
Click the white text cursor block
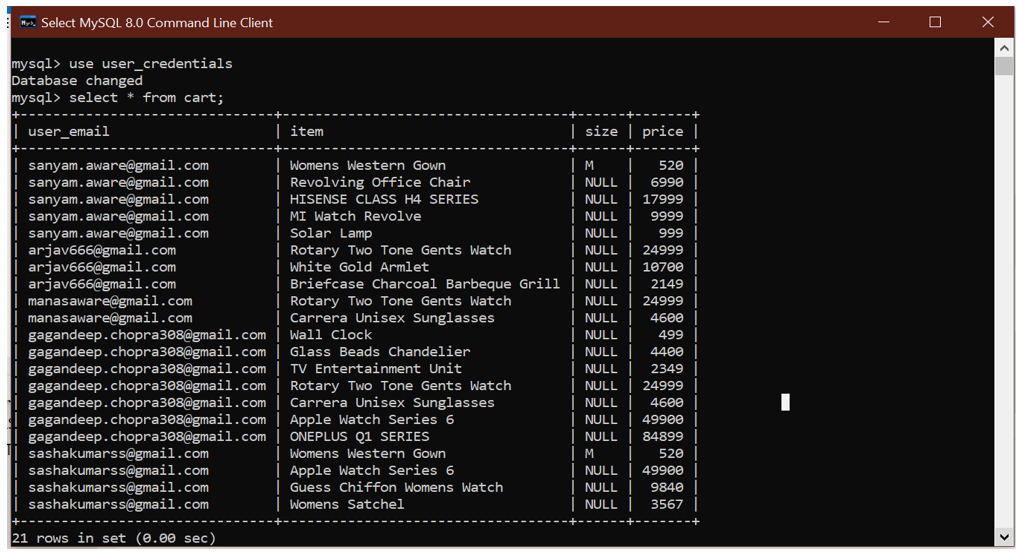(x=785, y=402)
